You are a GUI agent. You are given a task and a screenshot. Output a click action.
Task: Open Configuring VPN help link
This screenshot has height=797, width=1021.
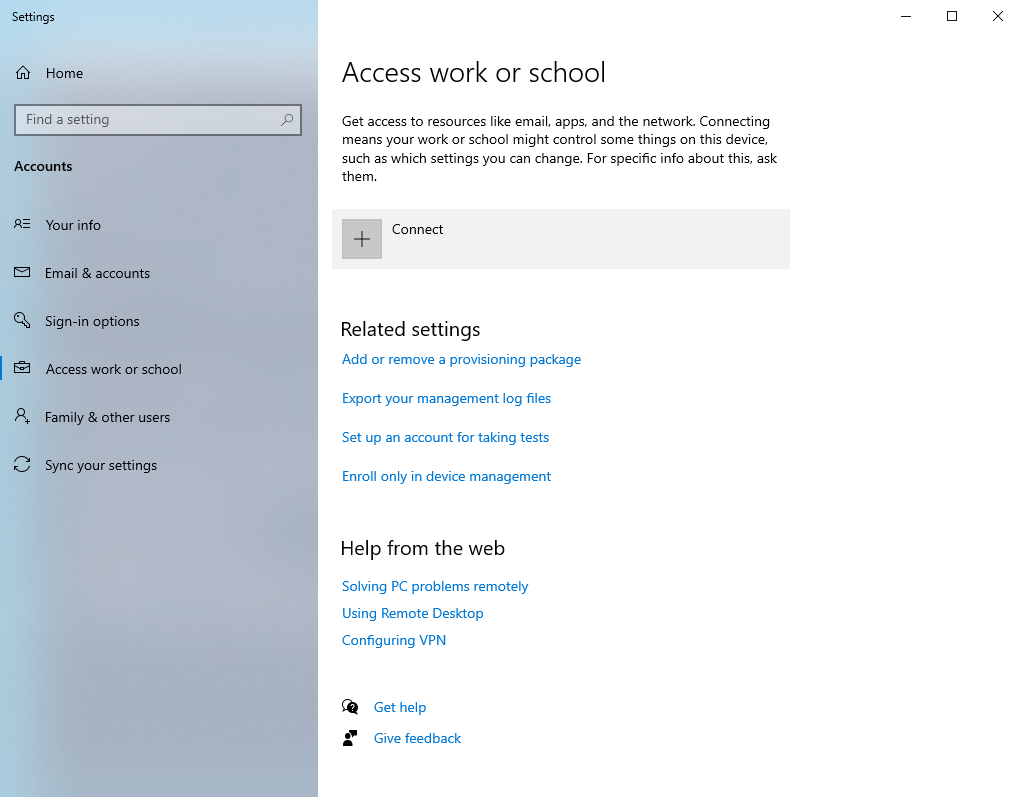(394, 641)
